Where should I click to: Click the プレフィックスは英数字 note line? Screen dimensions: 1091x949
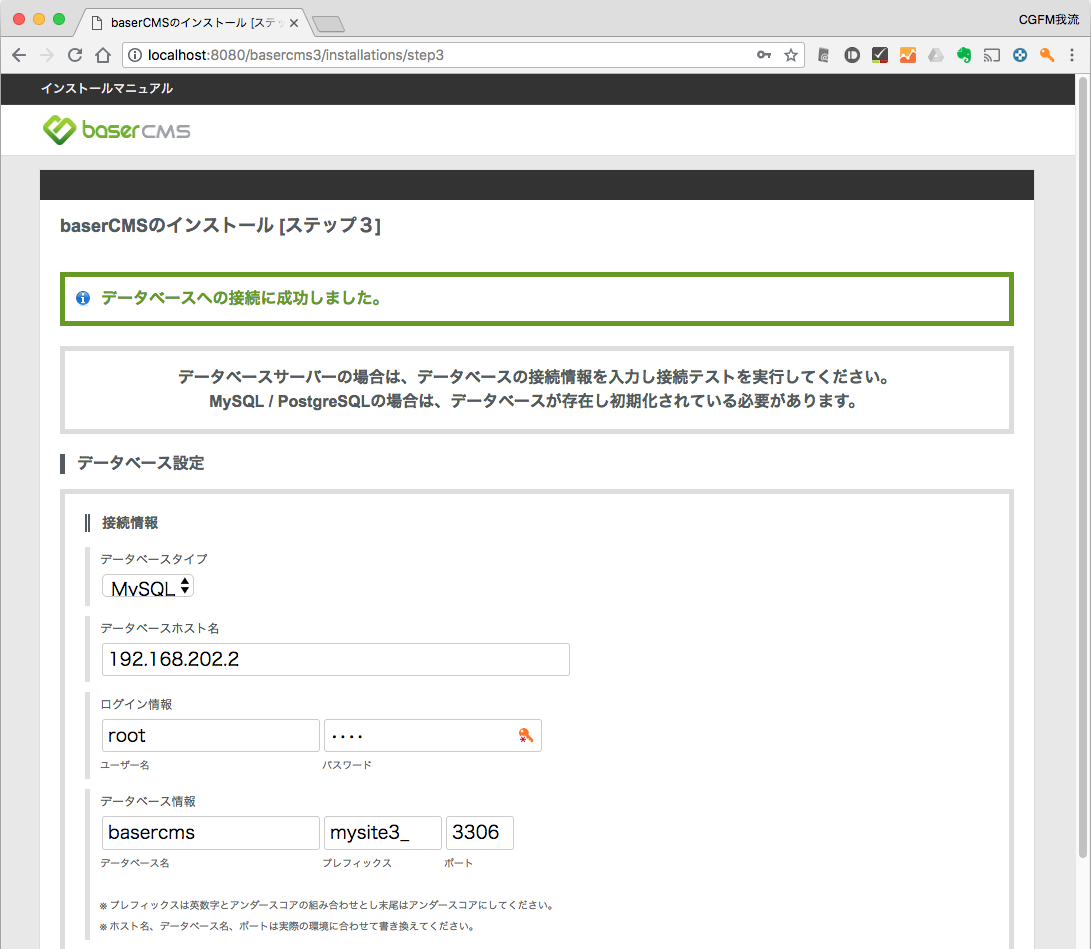pos(327,905)
